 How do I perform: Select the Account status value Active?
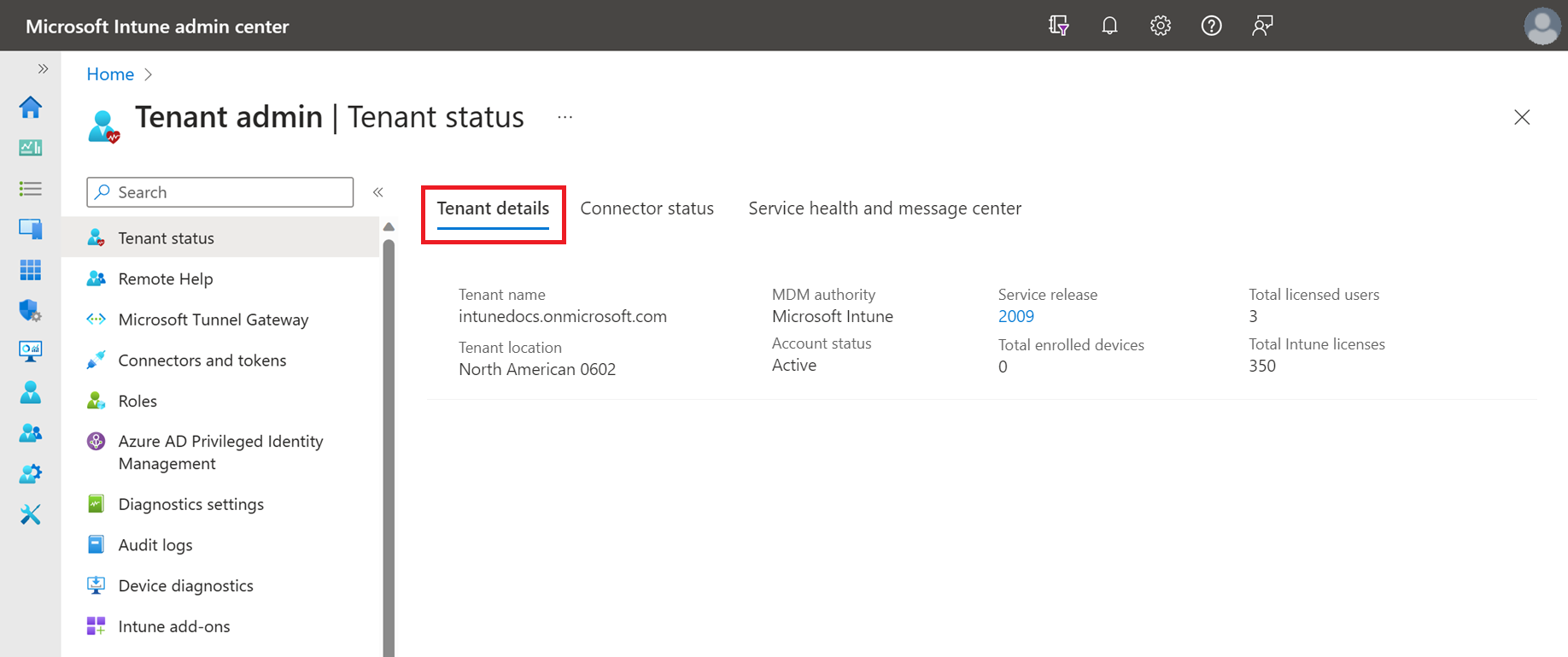794,365
